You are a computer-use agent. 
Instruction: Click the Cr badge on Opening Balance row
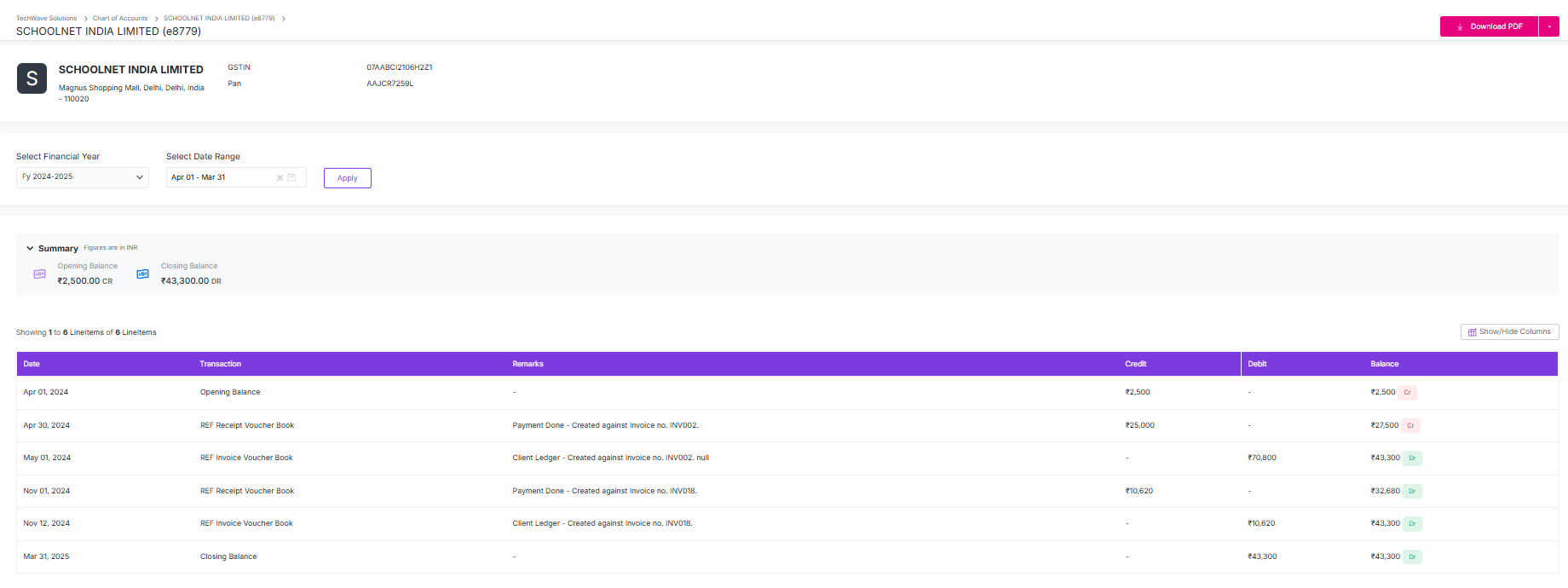pyautogui.click(x=1408, y=393)
